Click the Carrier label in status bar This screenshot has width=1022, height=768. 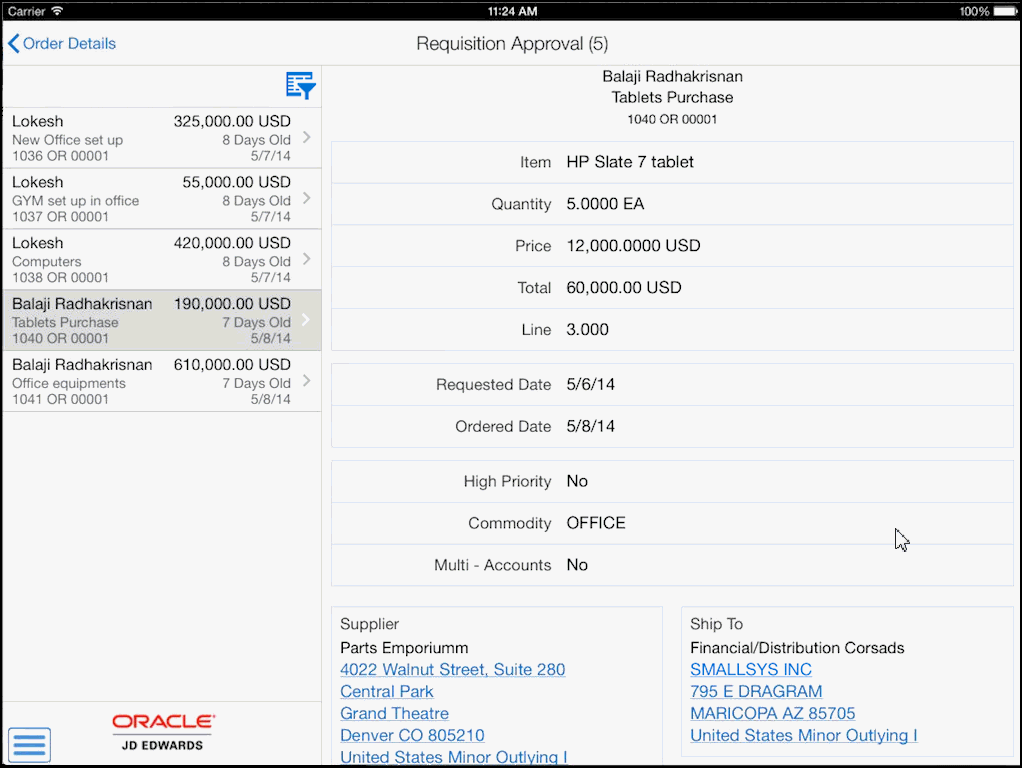(27, 11)
